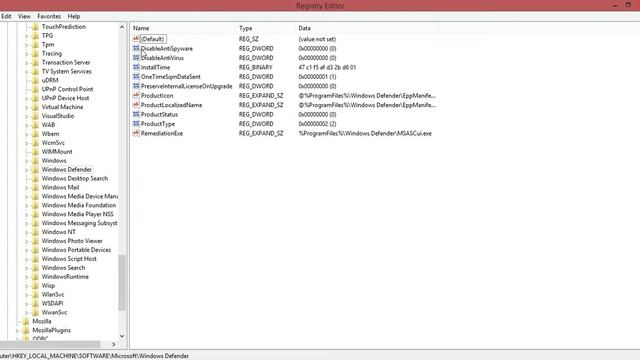640x360 pixels.
Task: Click the Virtual Machine folder icon
Action: click(x=35, y=107)
